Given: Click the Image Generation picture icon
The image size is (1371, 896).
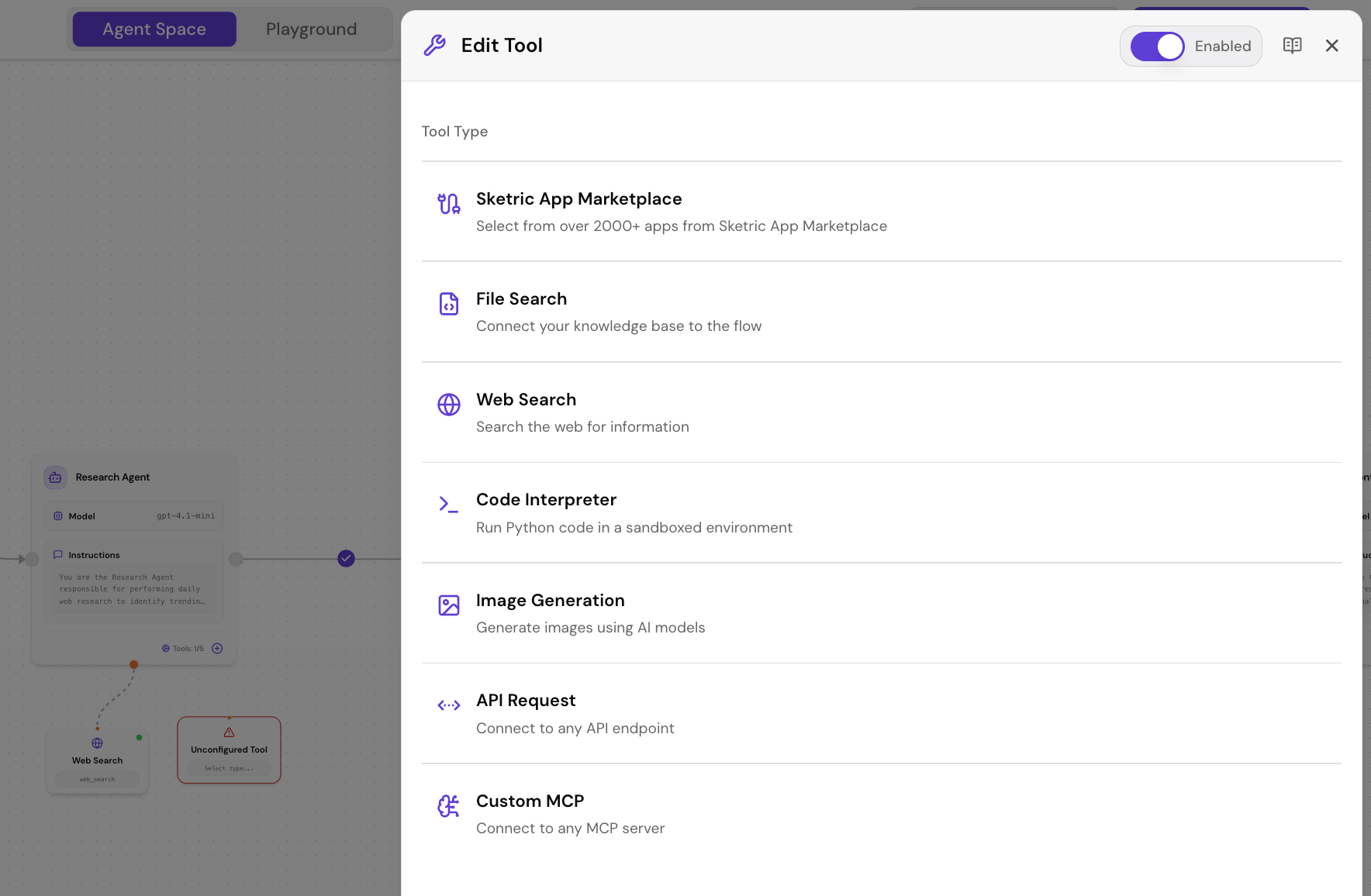Looking at the screenshot, I should pyautogui.click(x=448, y=605).
